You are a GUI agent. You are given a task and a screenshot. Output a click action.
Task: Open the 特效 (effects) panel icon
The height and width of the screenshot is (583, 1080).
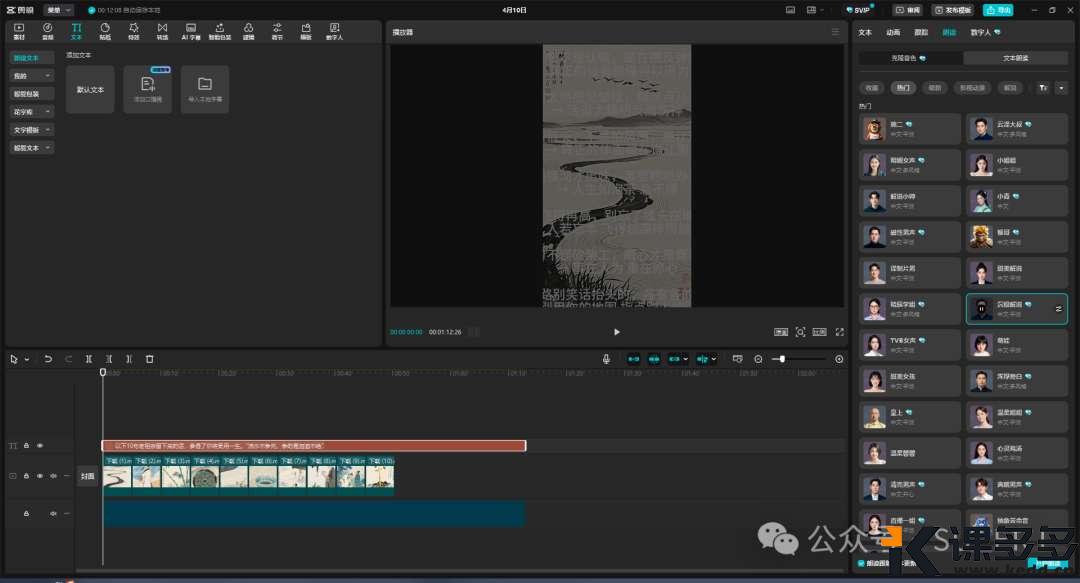click(133, 30)
